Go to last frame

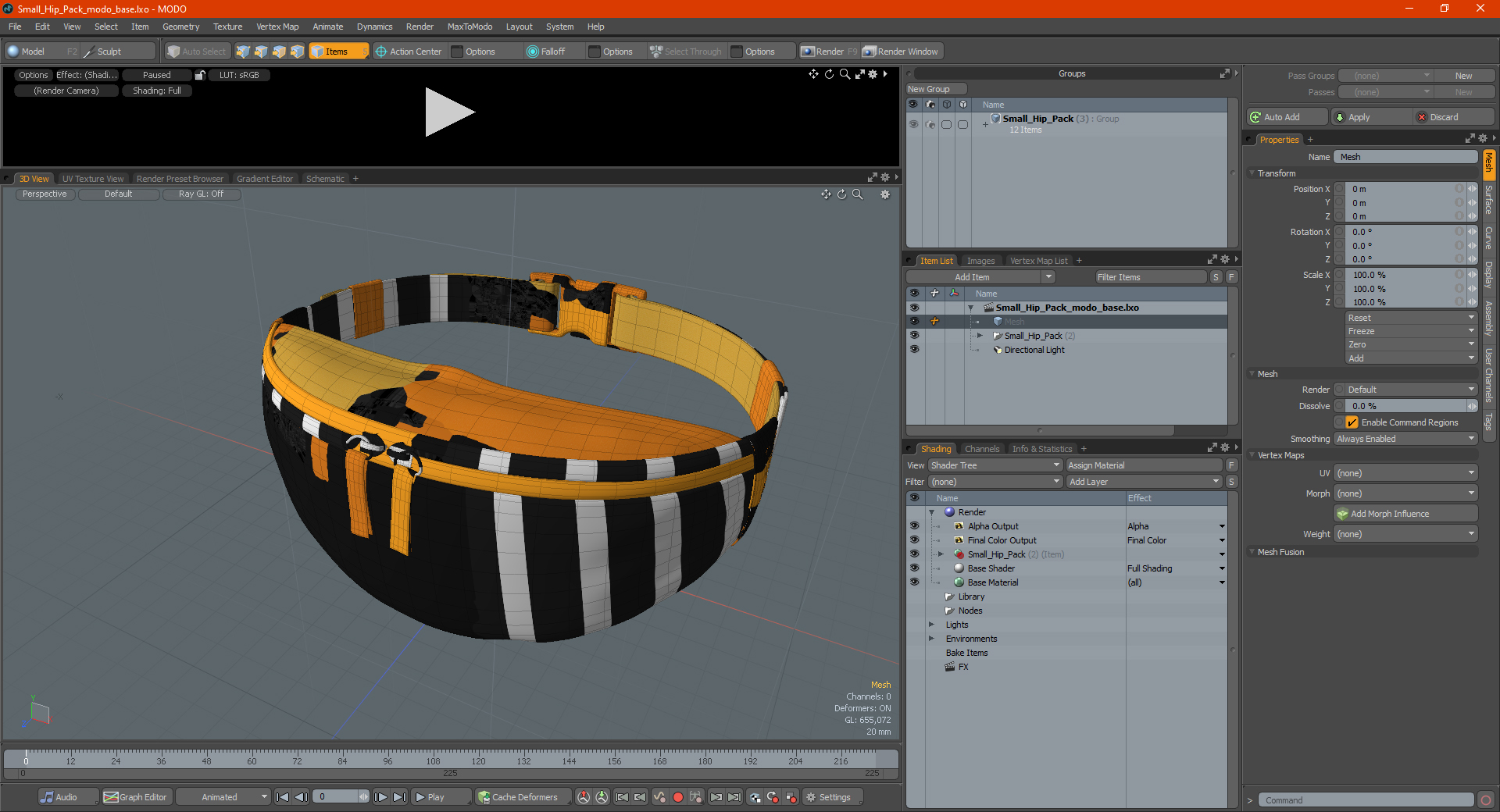[x=399, y=797]
